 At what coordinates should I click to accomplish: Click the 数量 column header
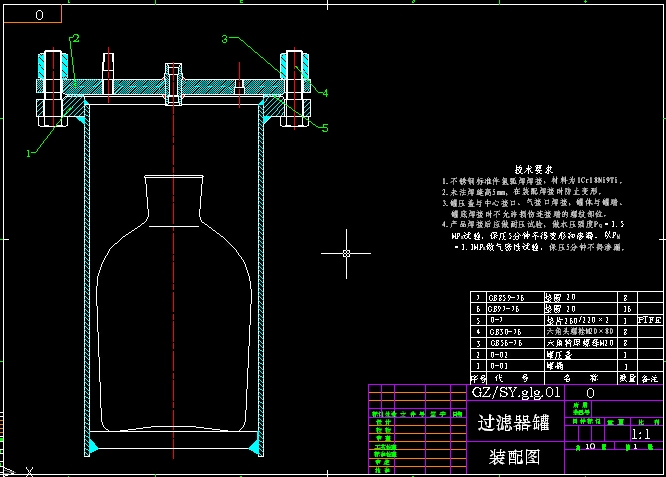627,378
